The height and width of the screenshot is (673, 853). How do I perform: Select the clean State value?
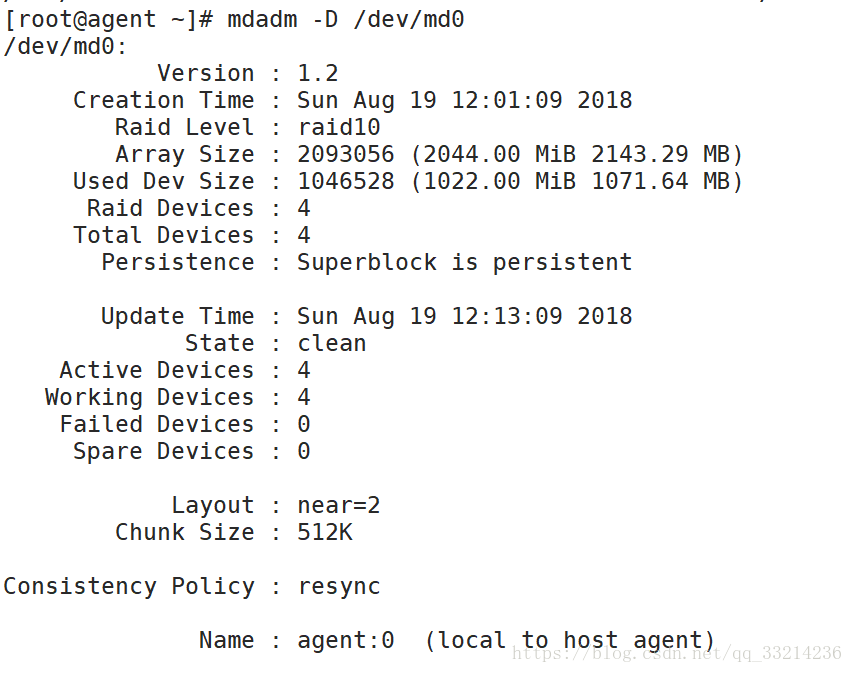332,343
